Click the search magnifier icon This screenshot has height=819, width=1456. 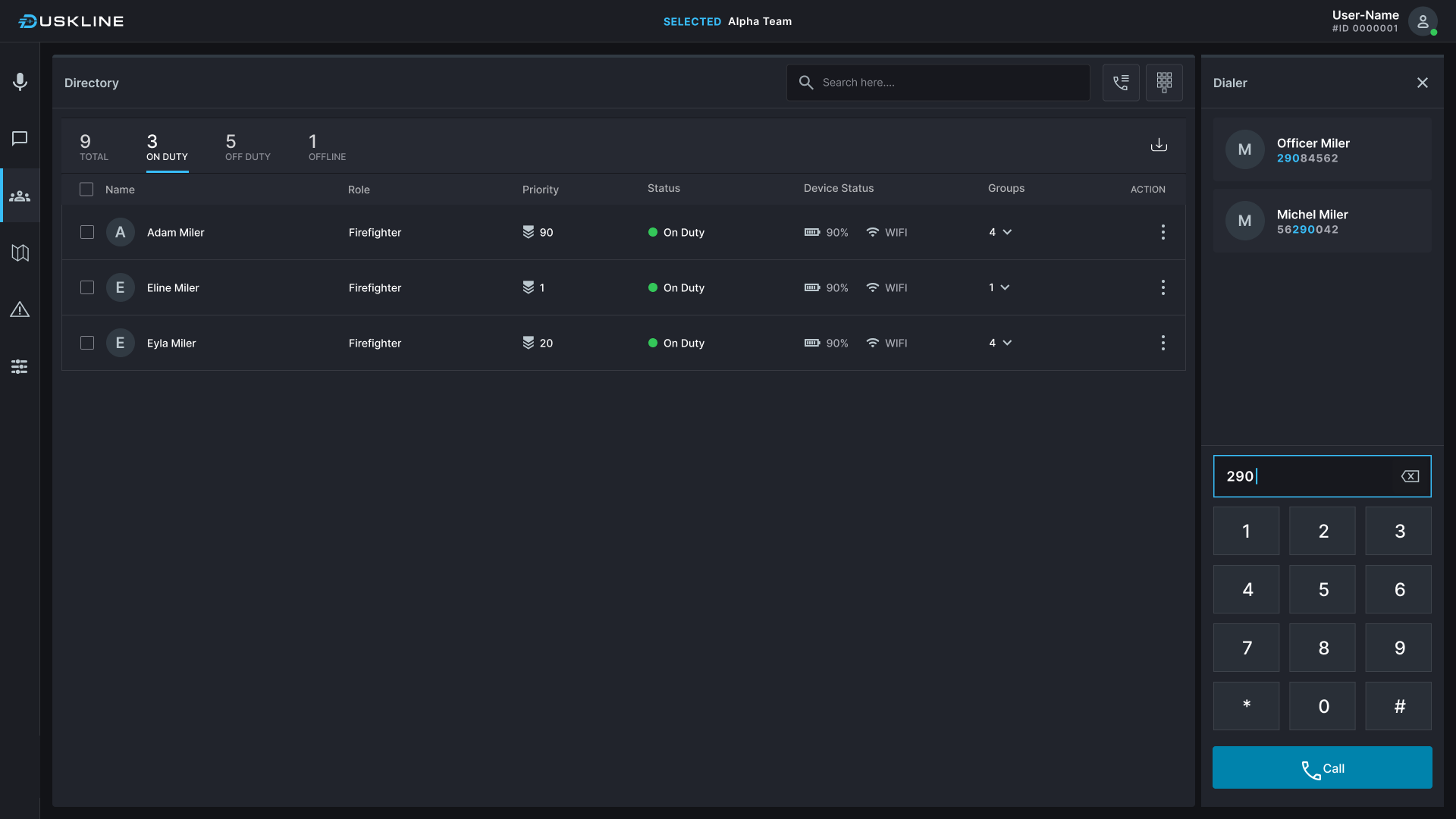[x=806, y=83]
